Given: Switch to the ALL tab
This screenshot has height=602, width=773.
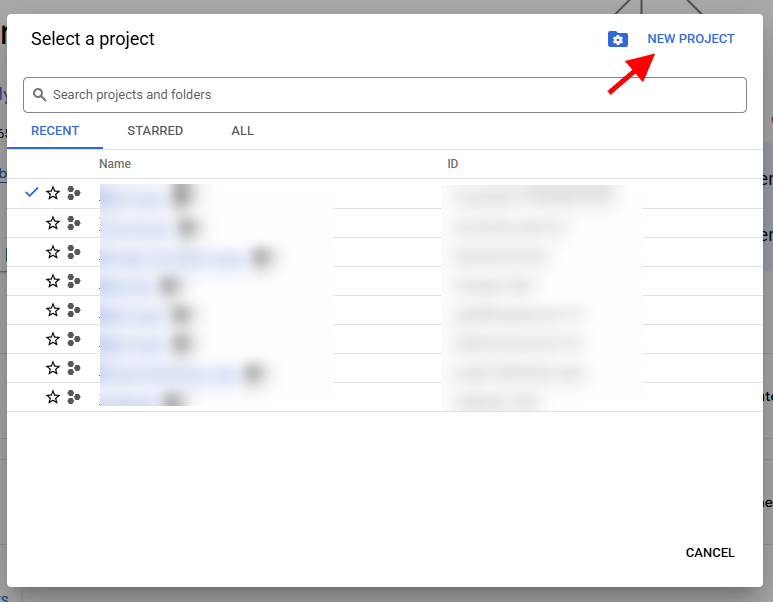Looking at the screenshot, I should click(x=242, y=131).
